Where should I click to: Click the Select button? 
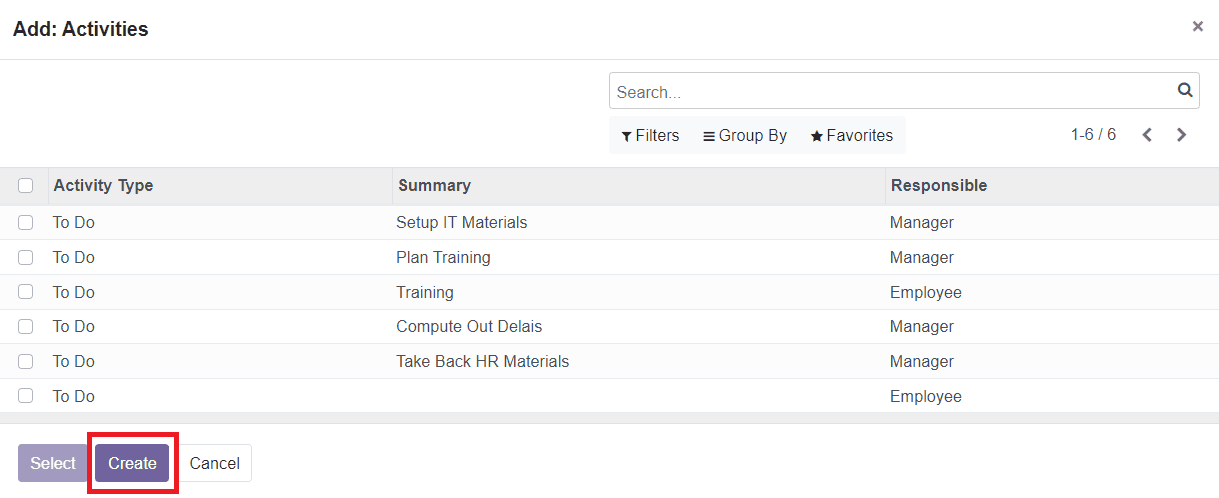[53, 463]
